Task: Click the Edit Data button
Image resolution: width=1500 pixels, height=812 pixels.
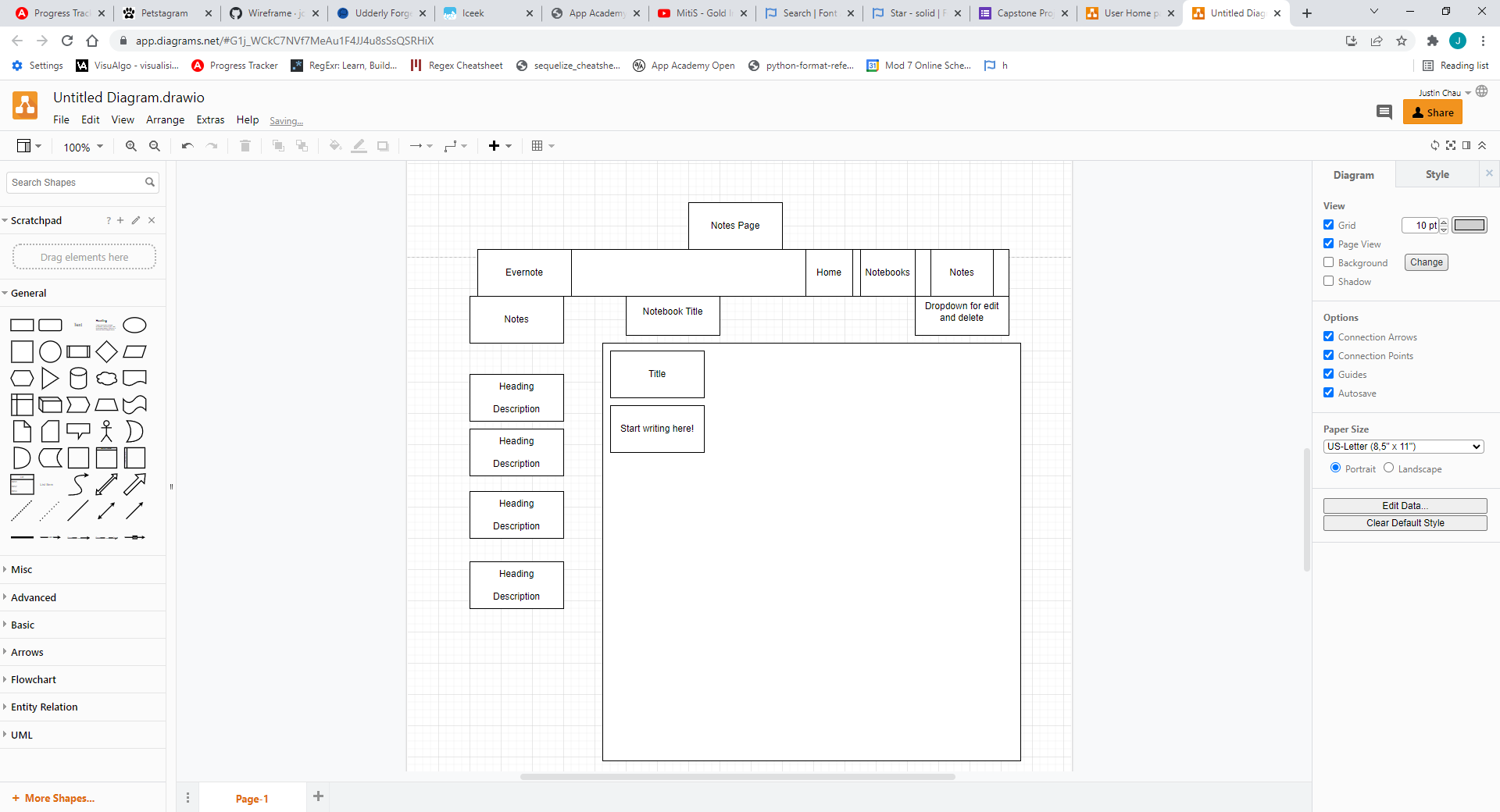Action: (x=1404, y=505)
